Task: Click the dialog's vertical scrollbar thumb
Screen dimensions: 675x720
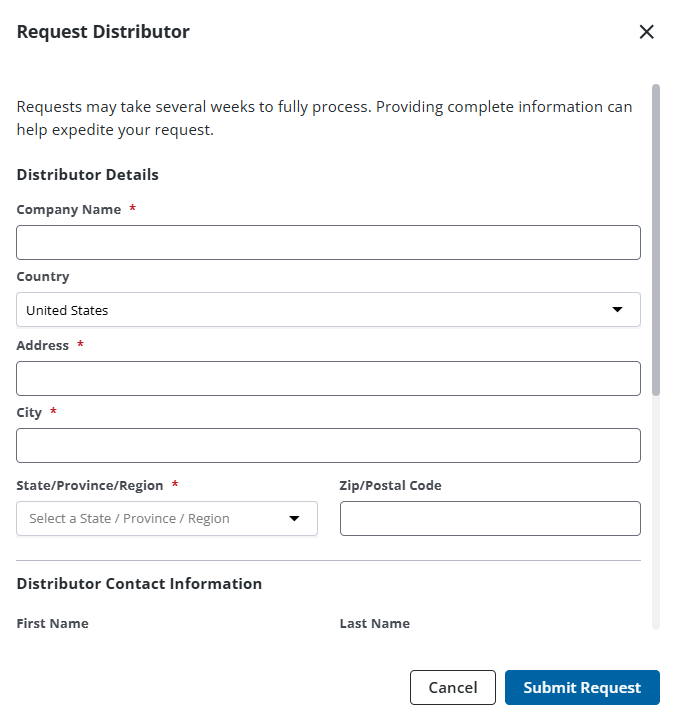Action: click(x=656, y=240)
